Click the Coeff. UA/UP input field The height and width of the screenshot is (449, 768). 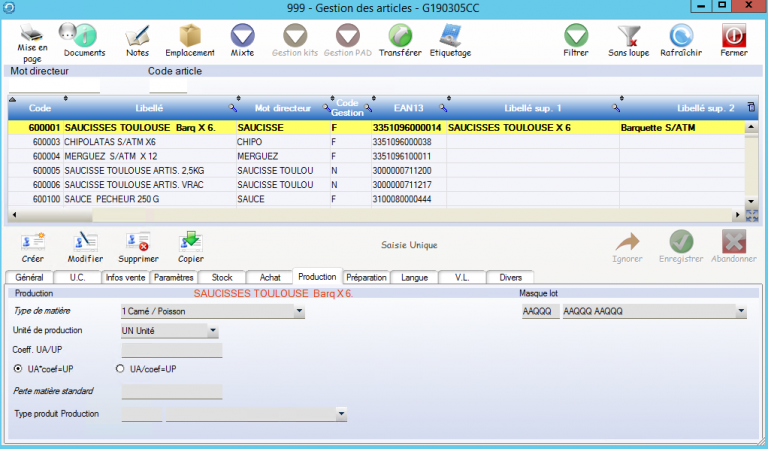coord(171,350)
